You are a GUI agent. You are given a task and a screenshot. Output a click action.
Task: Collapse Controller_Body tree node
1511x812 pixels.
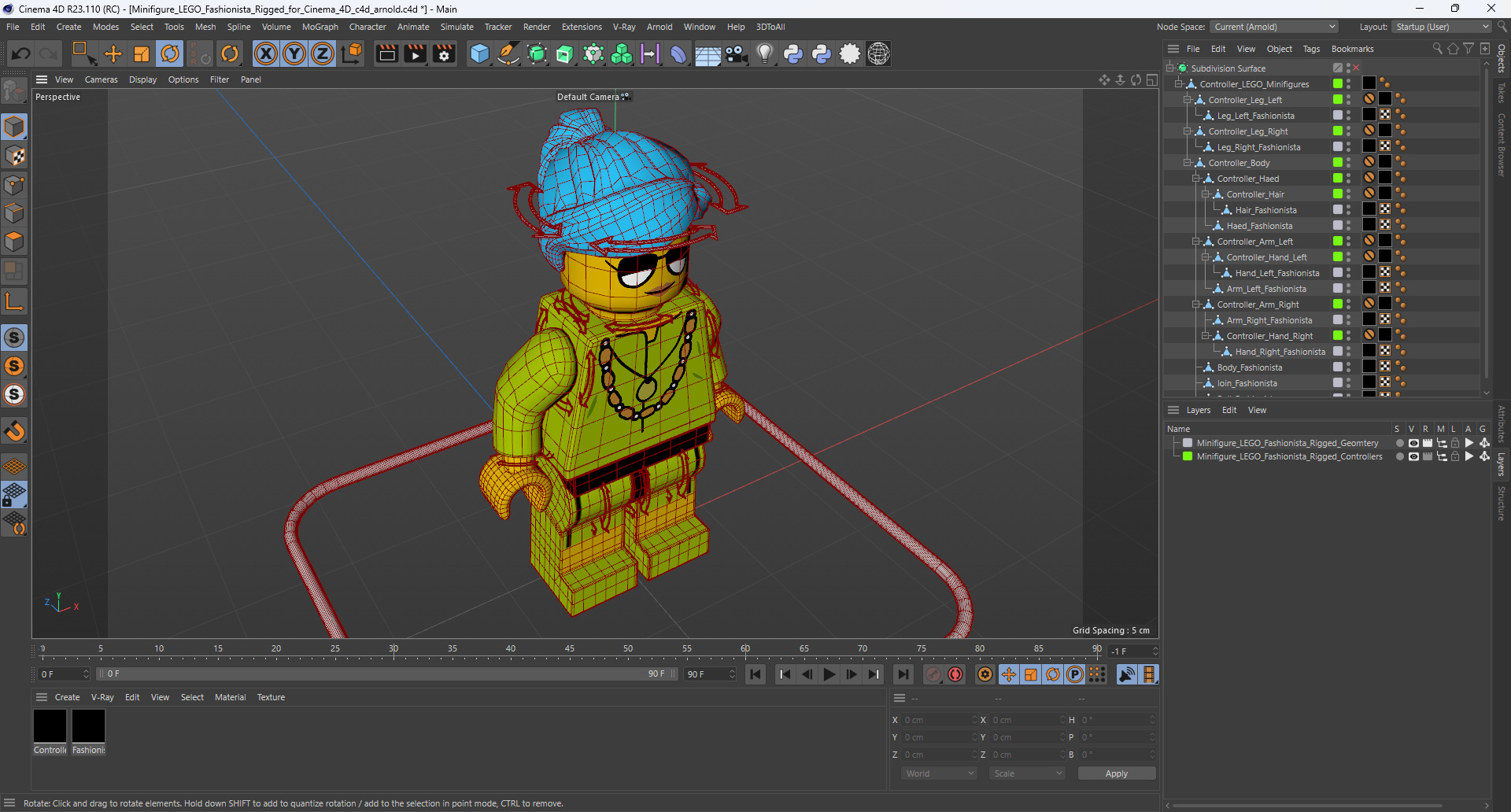coord(1188,163)
